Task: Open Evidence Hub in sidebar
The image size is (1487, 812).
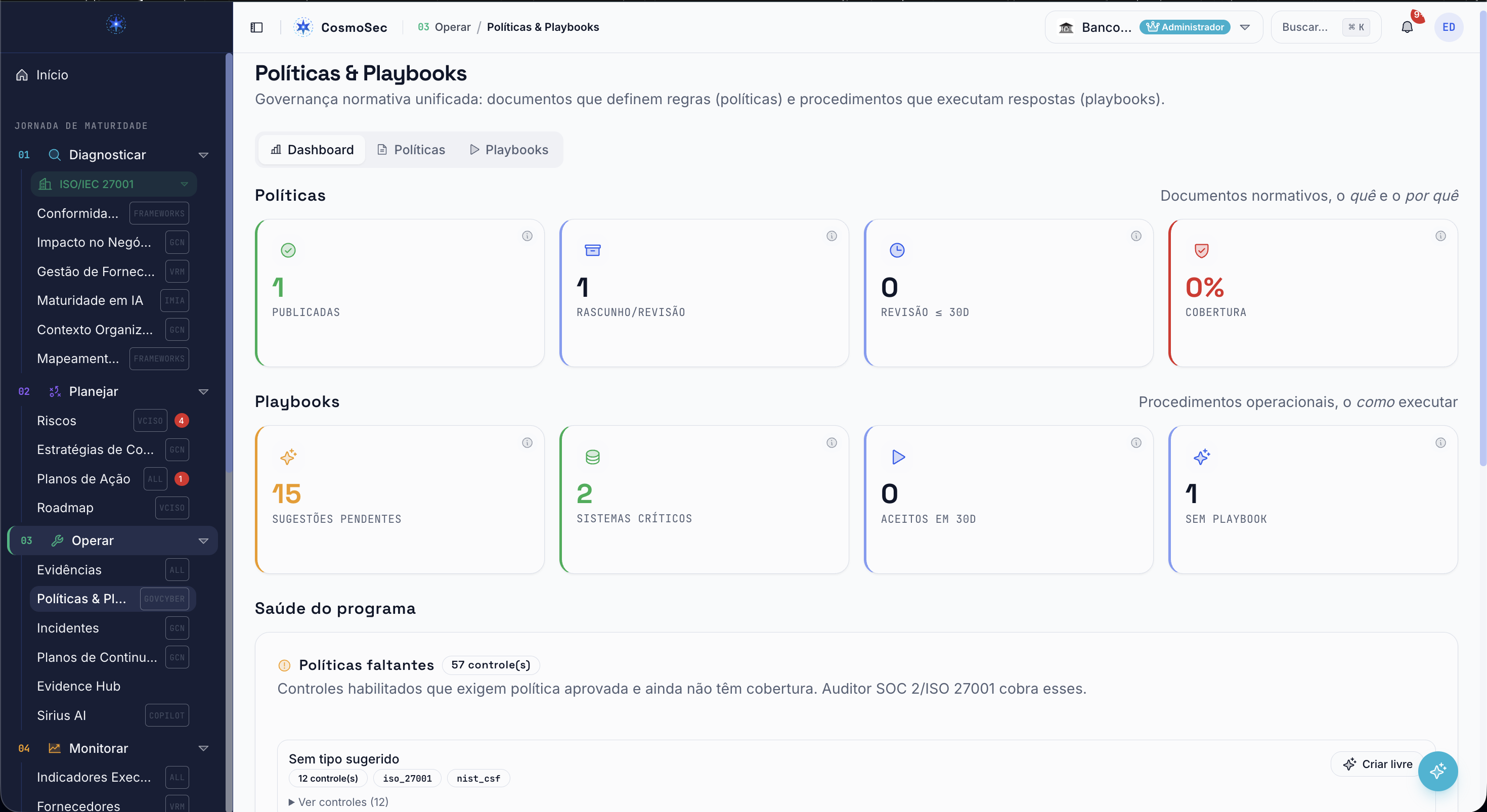Action: [78, 686]
